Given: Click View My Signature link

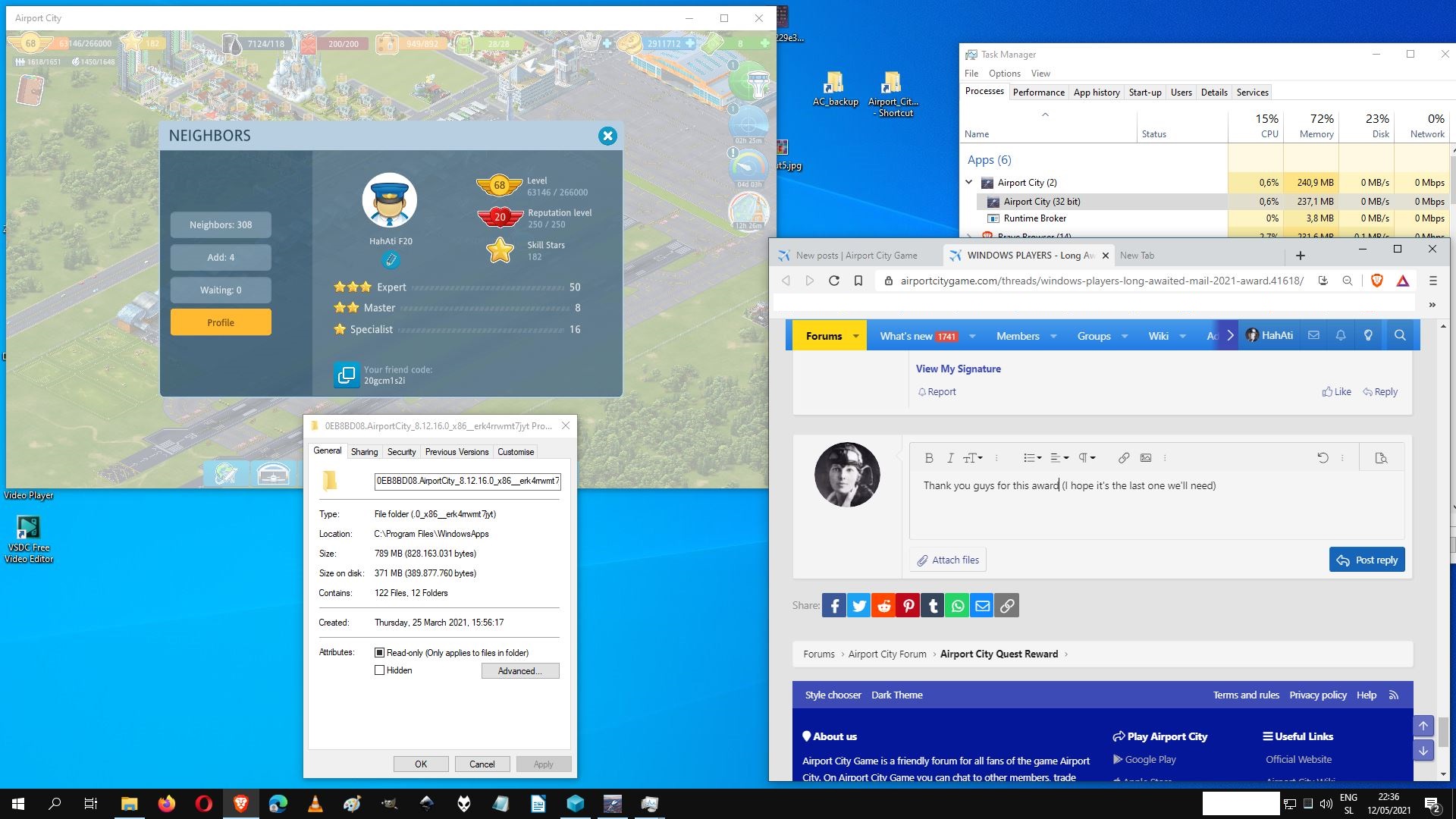Looking at the screenshot, I should pos(958,369).
